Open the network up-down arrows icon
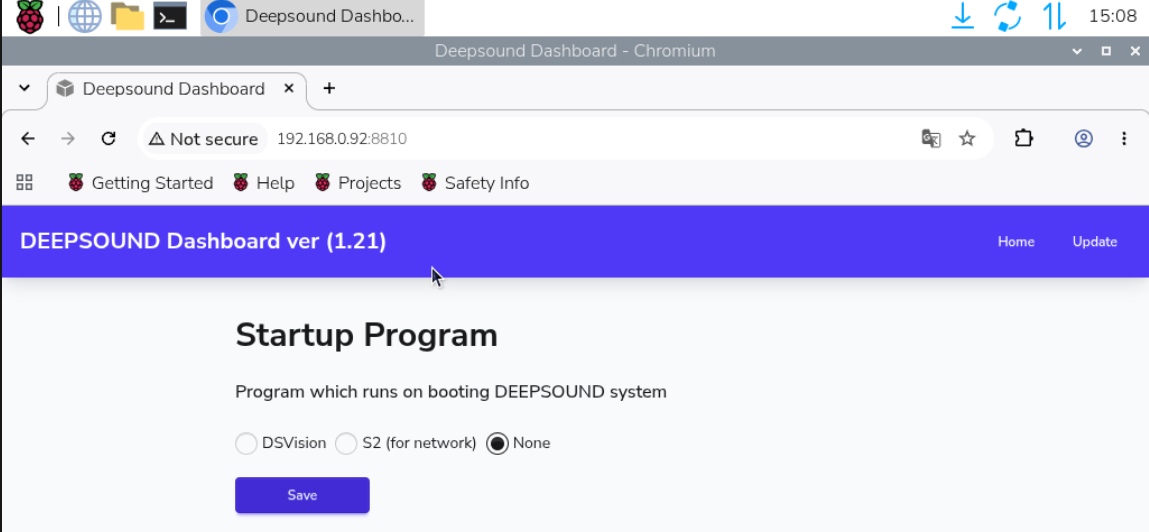Image resolution: width=1149 pixels, height=532 pixels. [1054, 16]
